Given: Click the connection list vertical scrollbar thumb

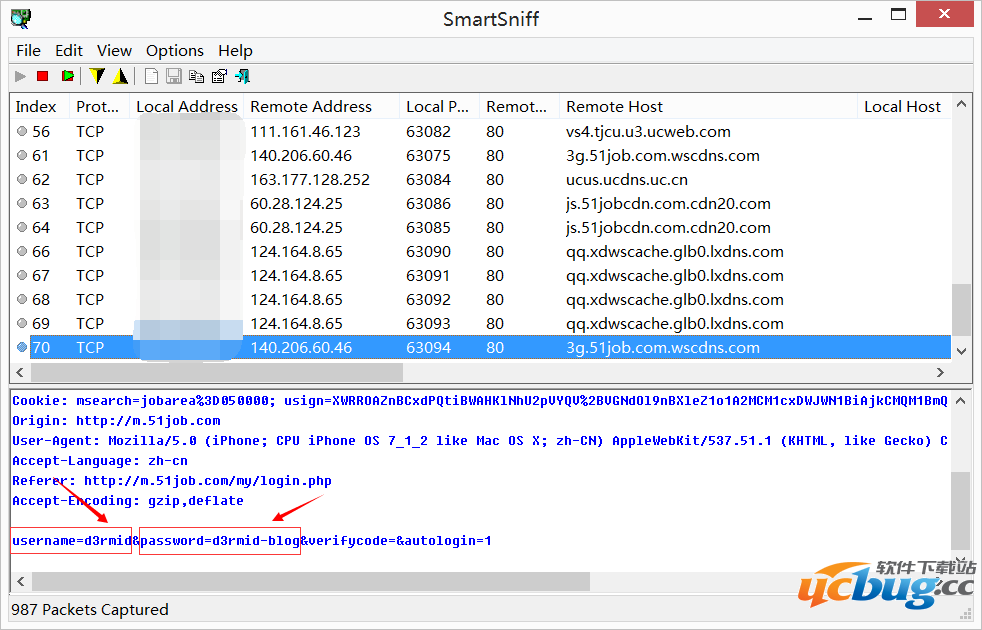Looking at the screenshot, I should pos(961,308).
